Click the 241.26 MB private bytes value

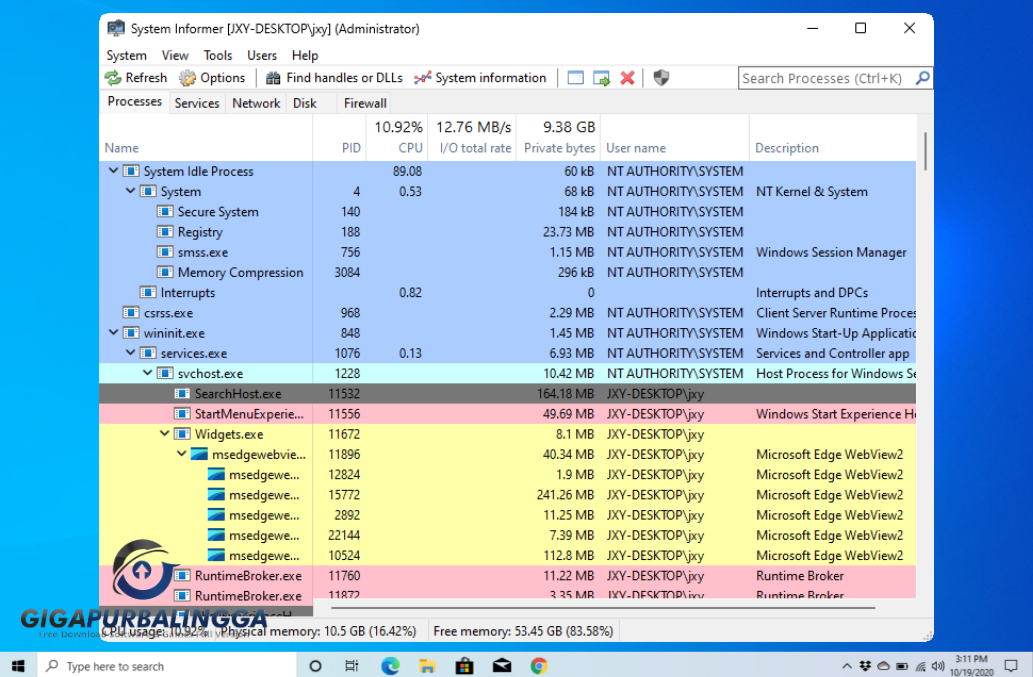click(563, 495)
